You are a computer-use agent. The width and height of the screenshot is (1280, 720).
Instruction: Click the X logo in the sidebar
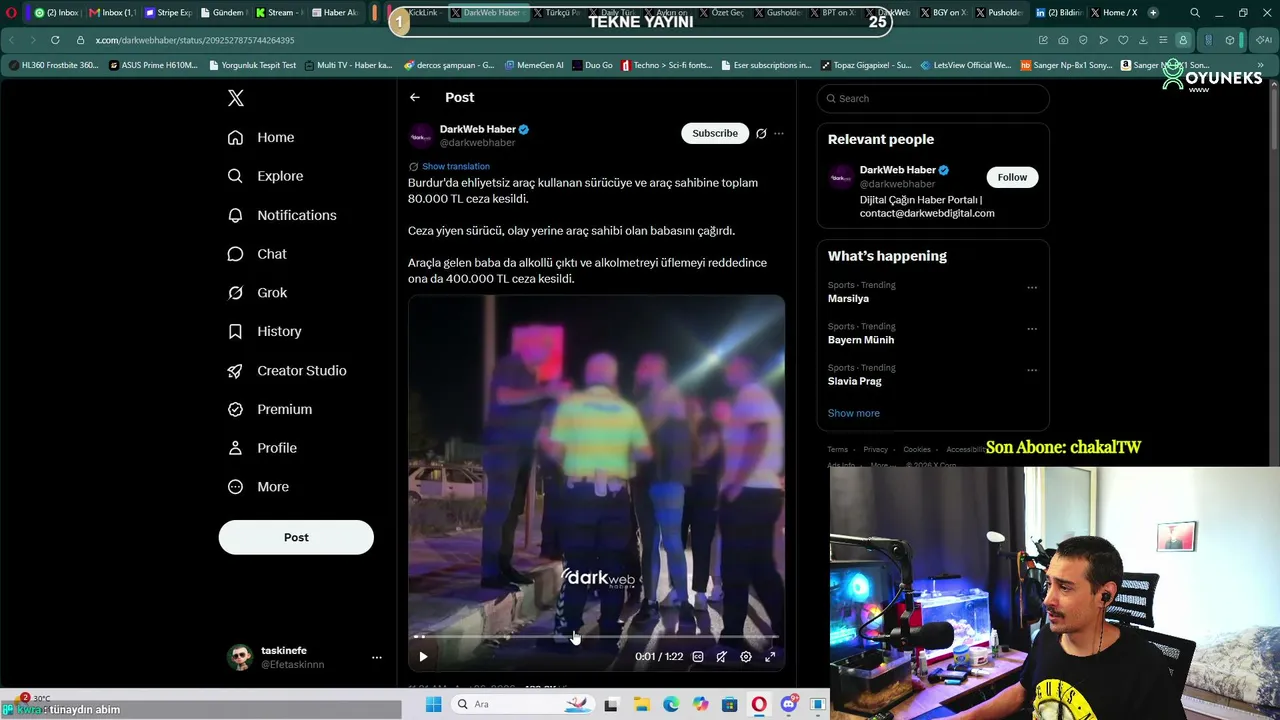(x=236, y=98)
